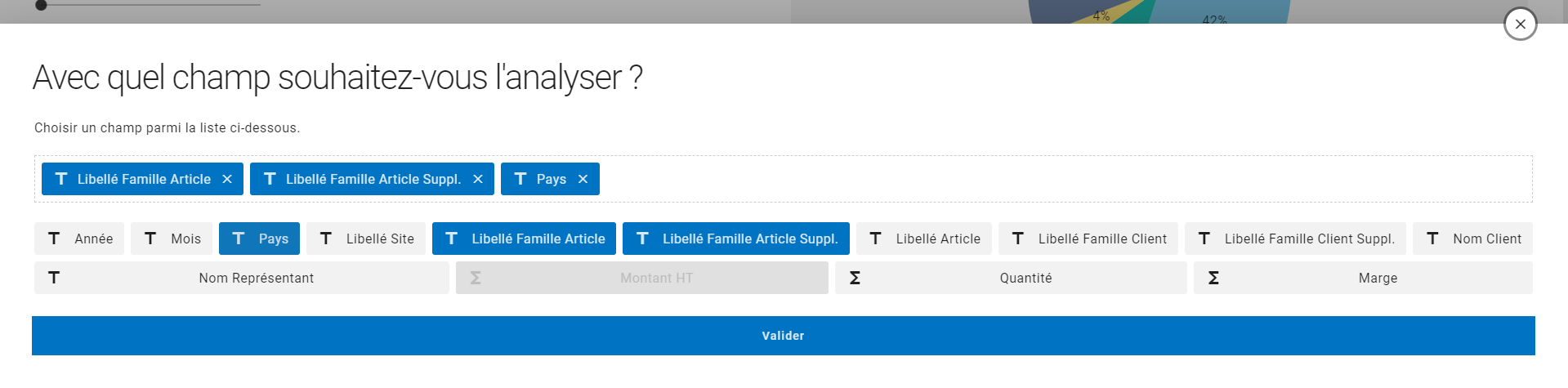Select the Libellé Site field
The image size is (1568, 388).
366,239
